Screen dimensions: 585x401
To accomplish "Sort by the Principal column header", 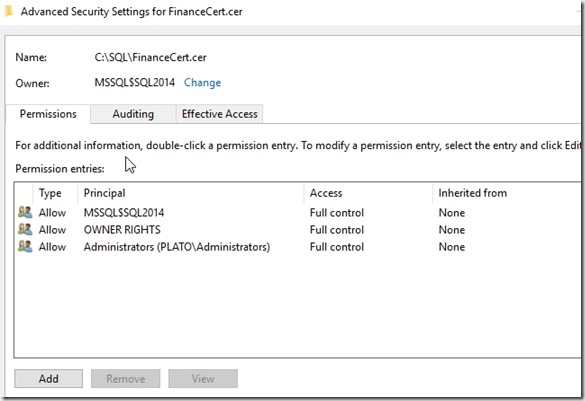I will pos(191,193).
